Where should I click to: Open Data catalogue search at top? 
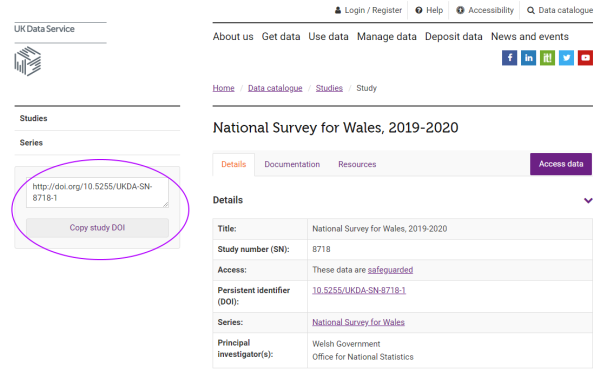click(x=560, y=10)
